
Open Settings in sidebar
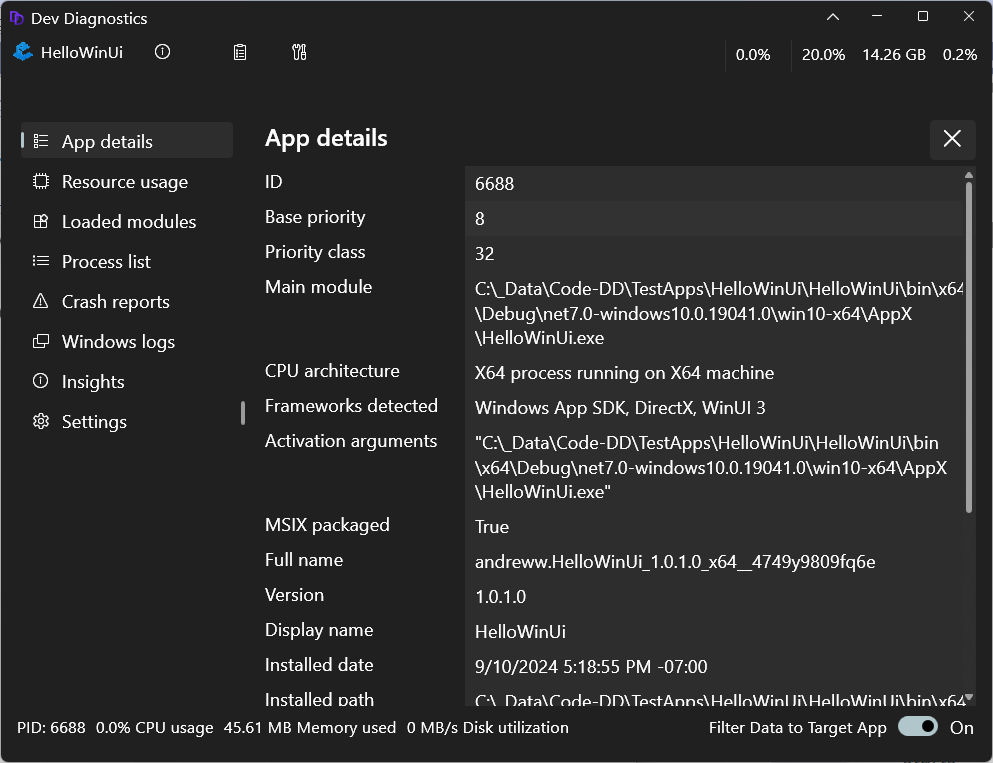coord(127,421)
